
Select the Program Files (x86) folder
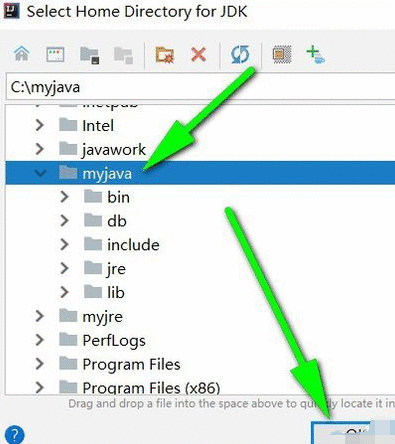(x=200, y=386)
